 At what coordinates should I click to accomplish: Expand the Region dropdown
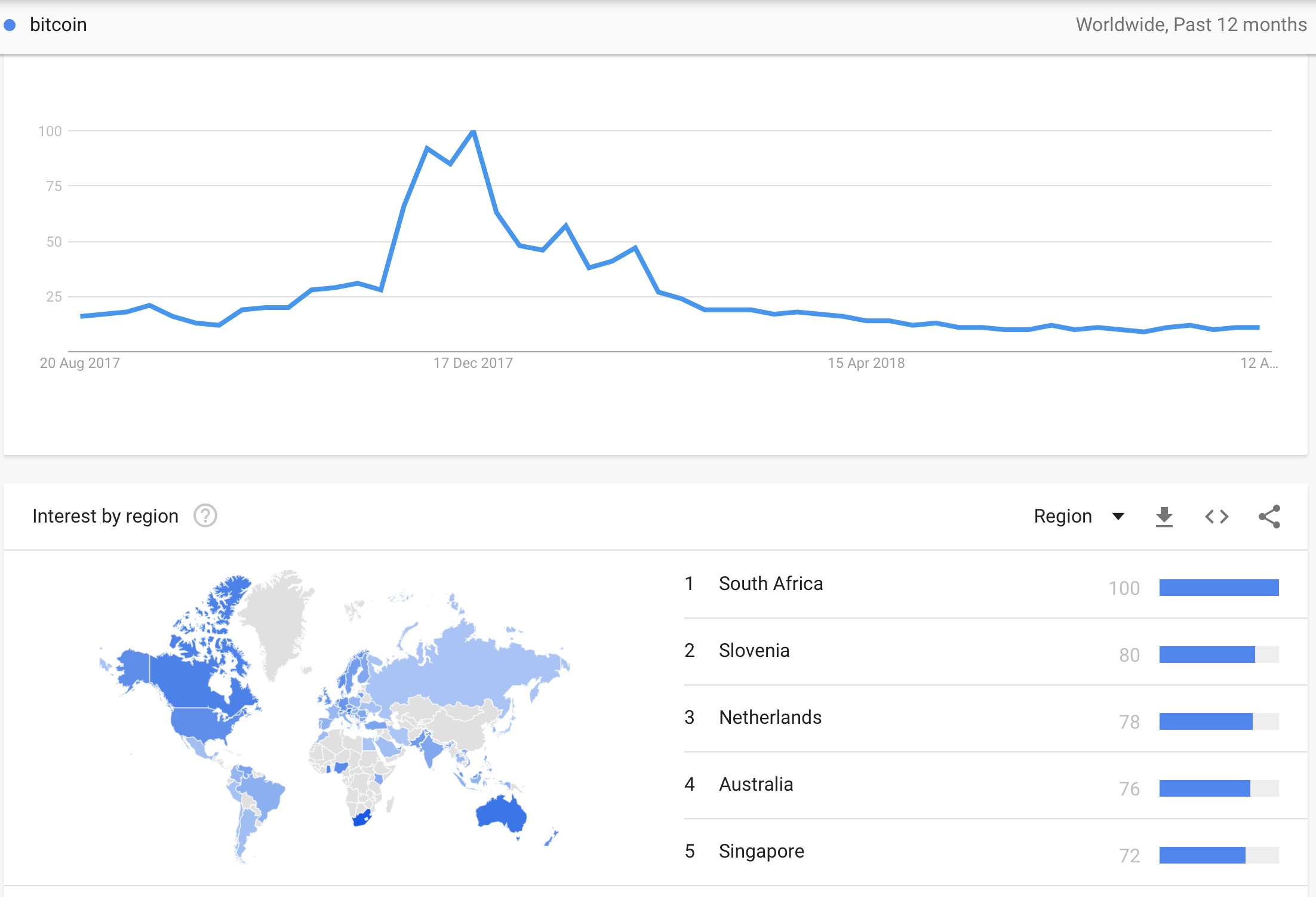pos(1078,516)
